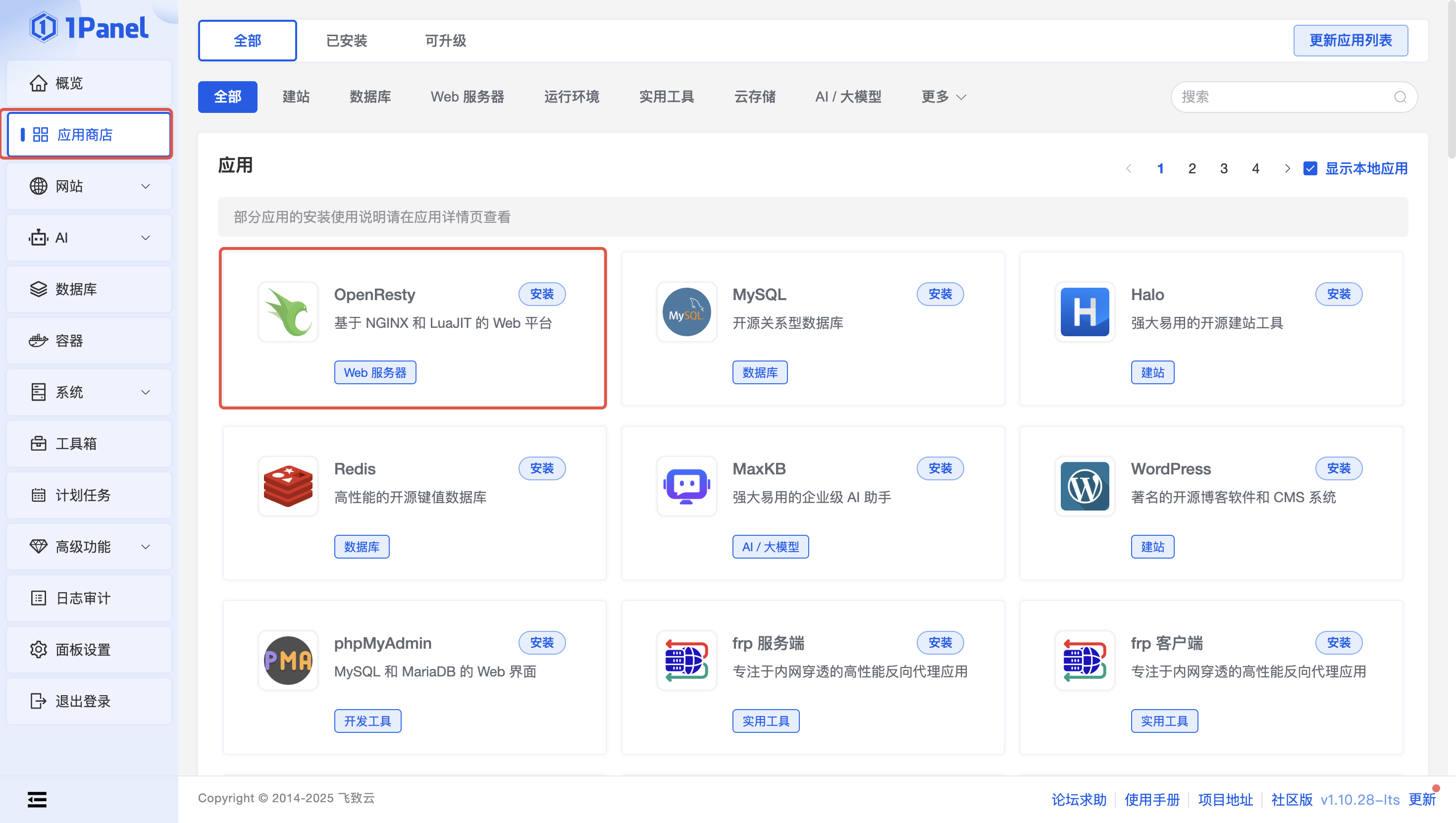Expand the 高级功能 sidebar submenu chevron
Viewport: 1456px width, 823px height.
145,547
